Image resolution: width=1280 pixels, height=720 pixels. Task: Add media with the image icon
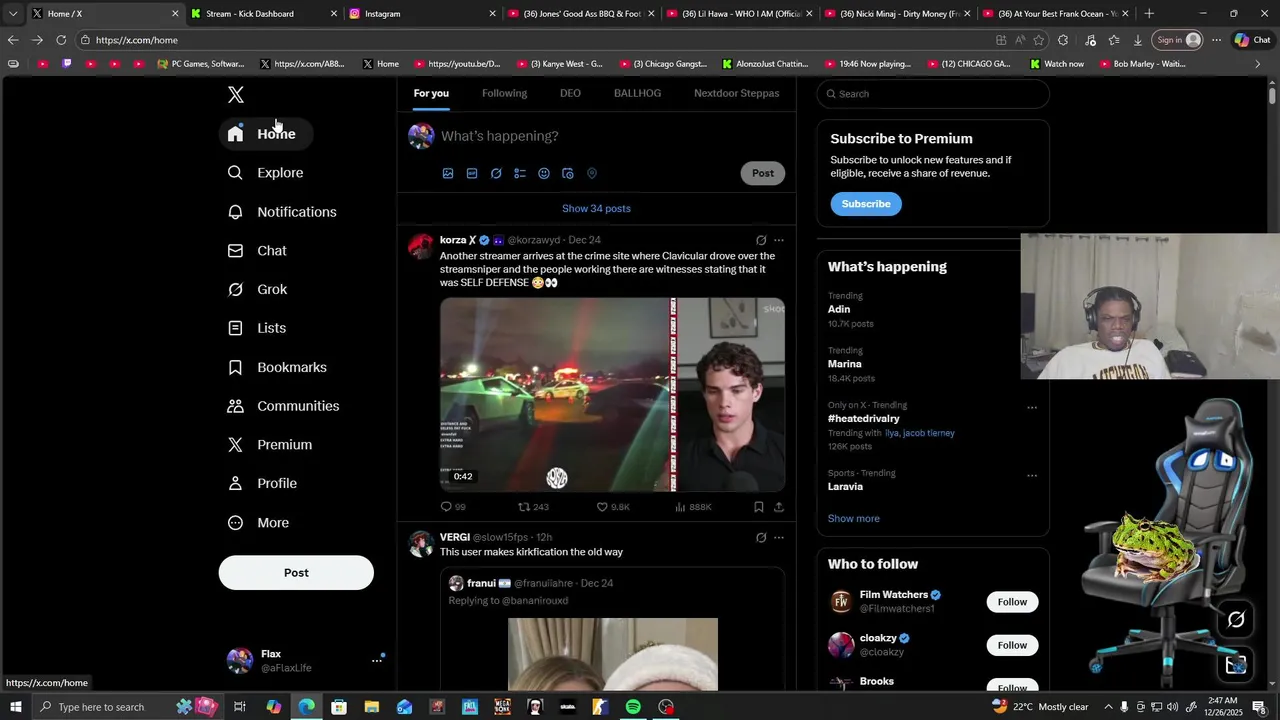click(448, 173)
